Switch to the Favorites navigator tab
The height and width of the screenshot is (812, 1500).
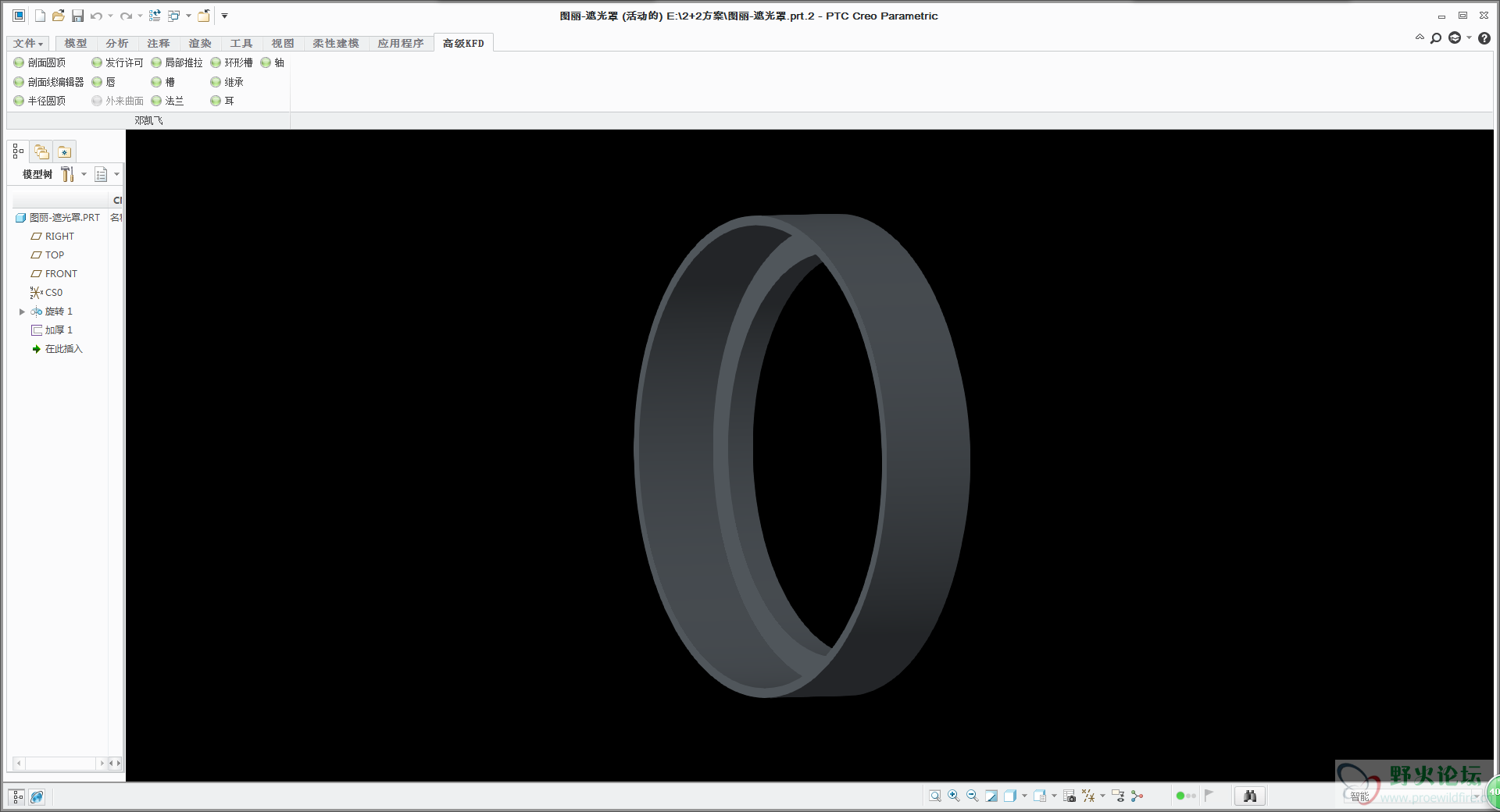tap(64, 151)
